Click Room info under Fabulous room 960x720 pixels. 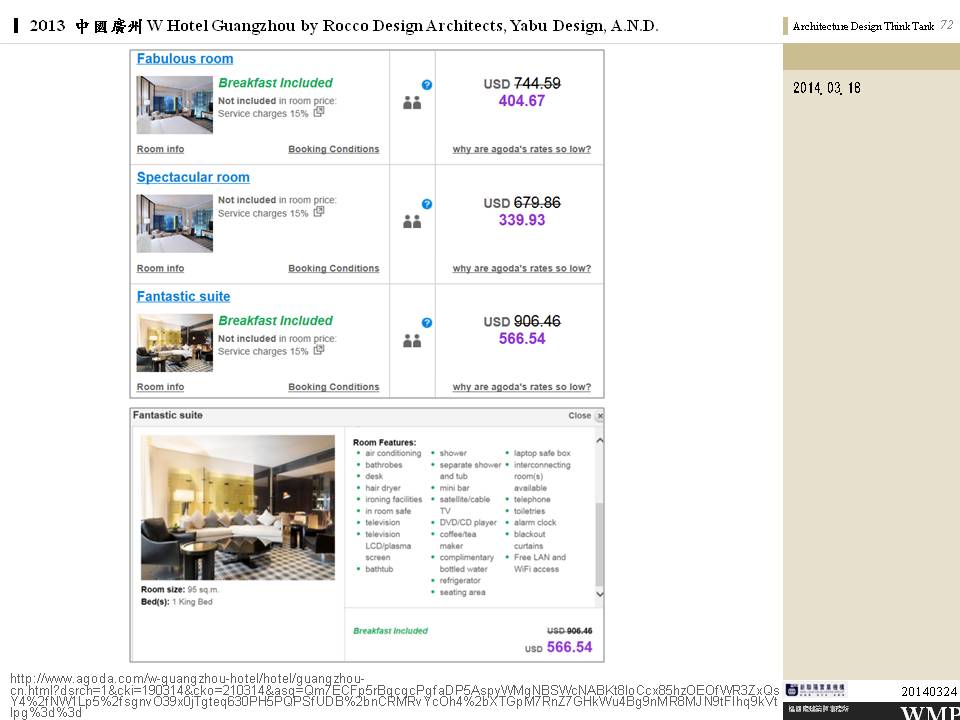160,149
